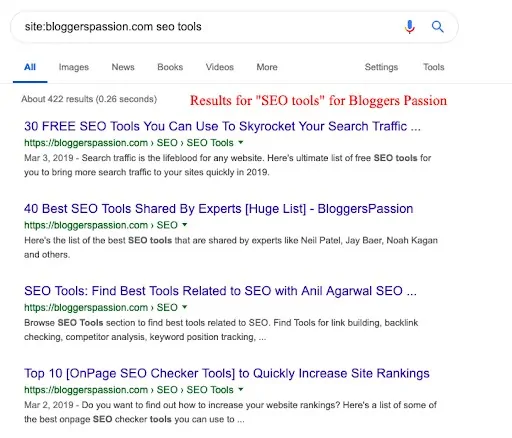
Task: Click the green URL of the first result
Action: click(x=129, y=143)
